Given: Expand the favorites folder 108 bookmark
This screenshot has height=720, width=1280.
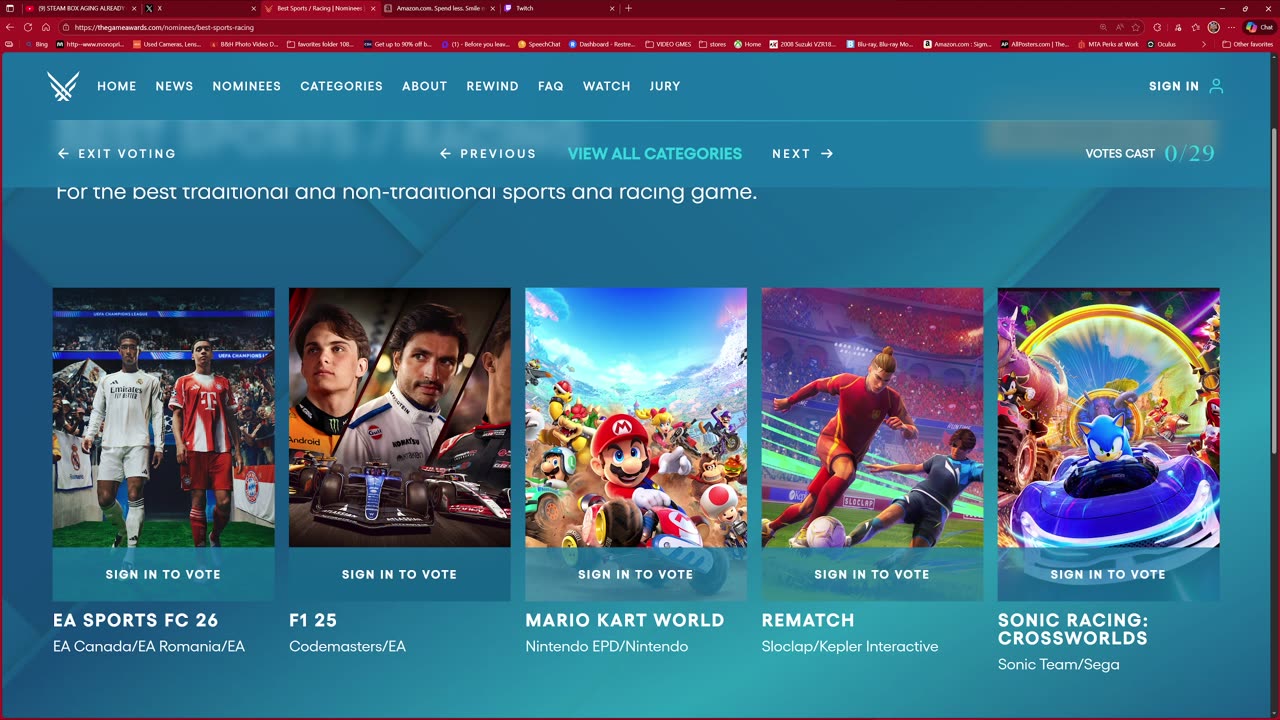Looking at the screenshot, I should point(319,44).
